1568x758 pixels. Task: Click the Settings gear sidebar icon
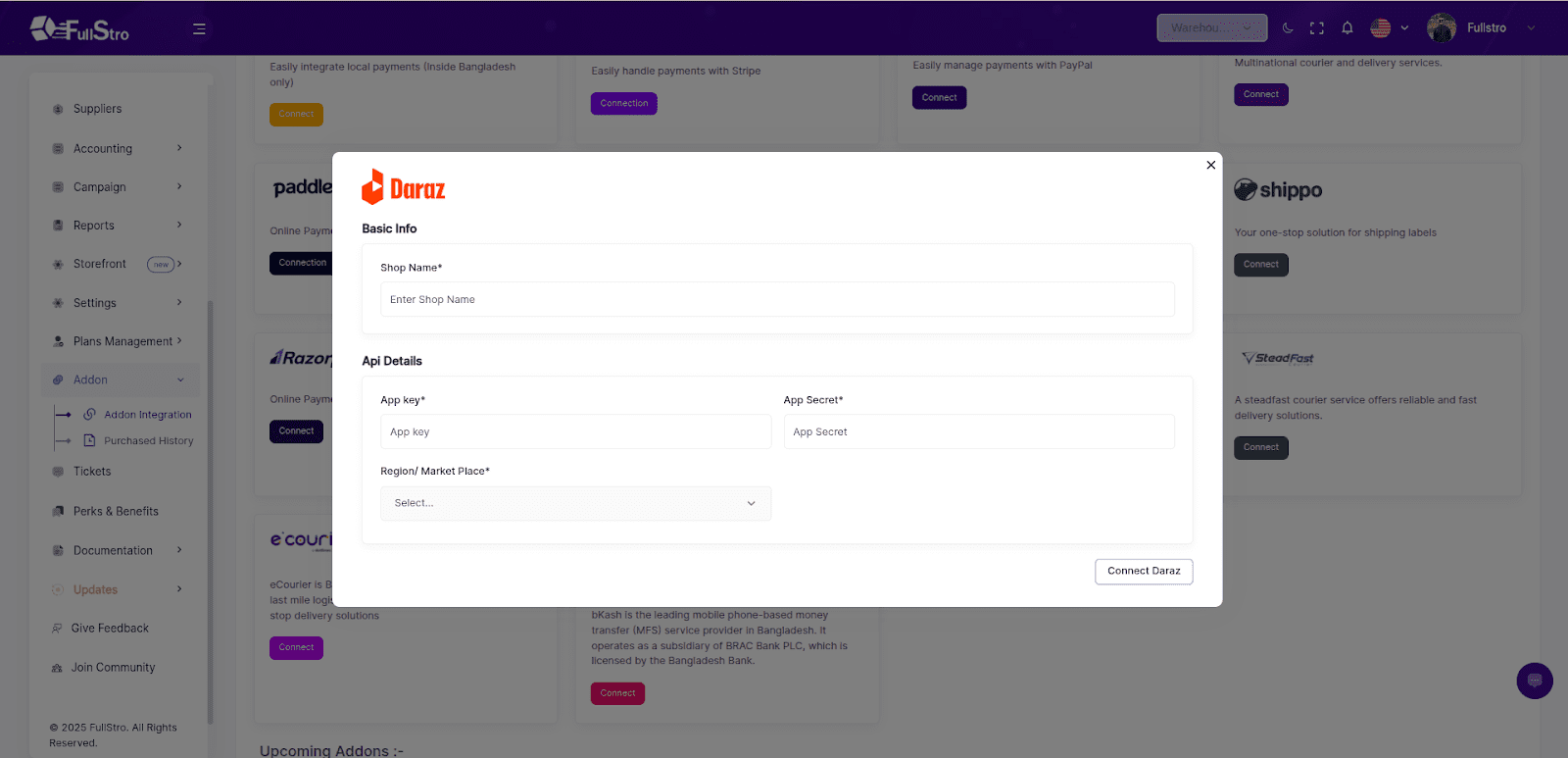(x=58, y=303)
